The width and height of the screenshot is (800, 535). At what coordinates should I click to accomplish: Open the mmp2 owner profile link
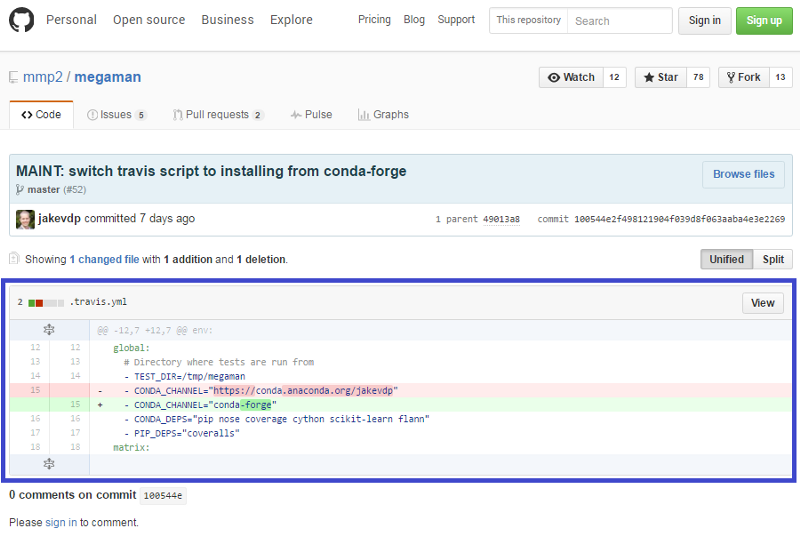tap(43, 77)
